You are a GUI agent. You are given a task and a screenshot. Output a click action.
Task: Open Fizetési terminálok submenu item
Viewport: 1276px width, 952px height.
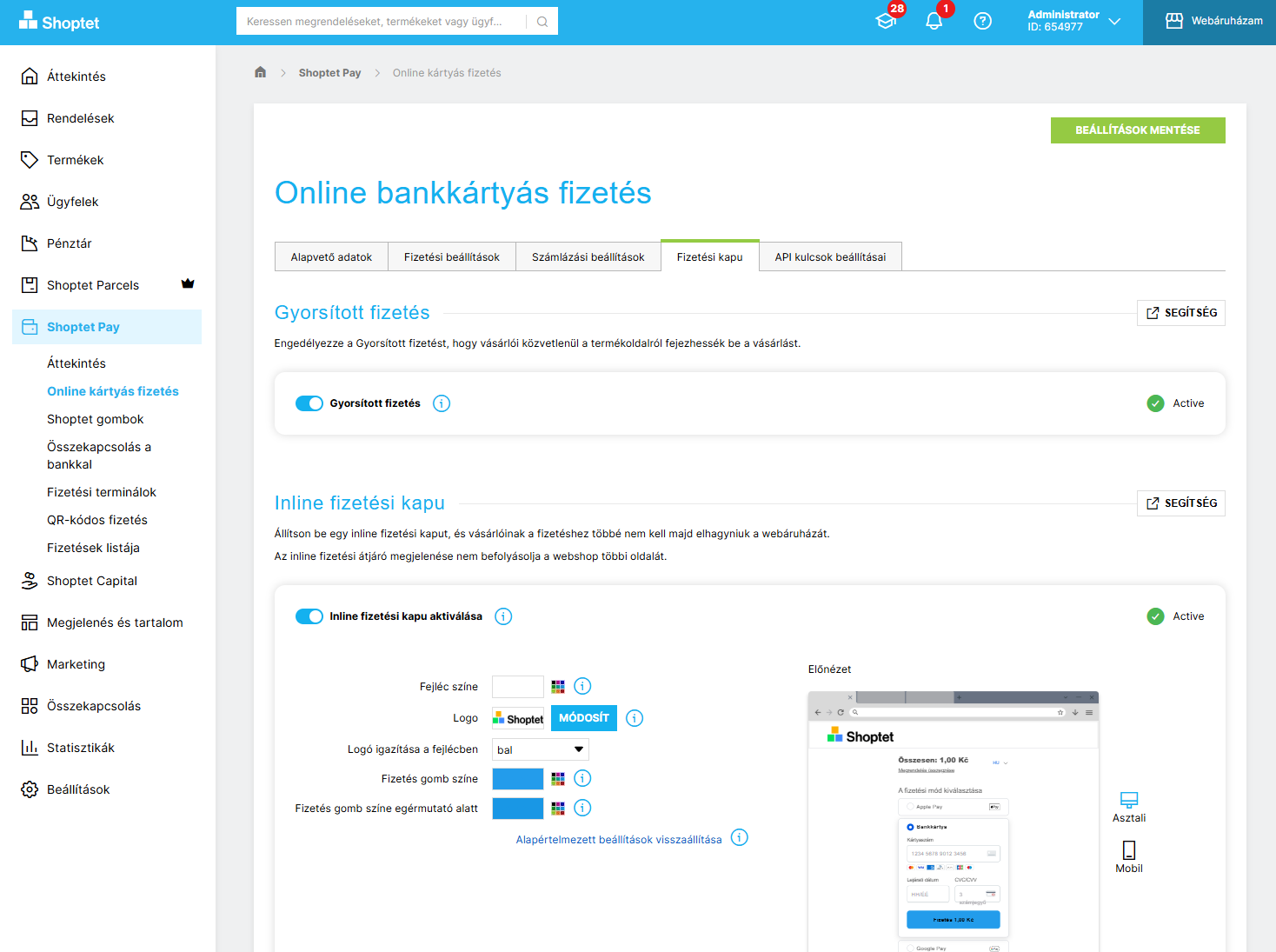point(102,492)
